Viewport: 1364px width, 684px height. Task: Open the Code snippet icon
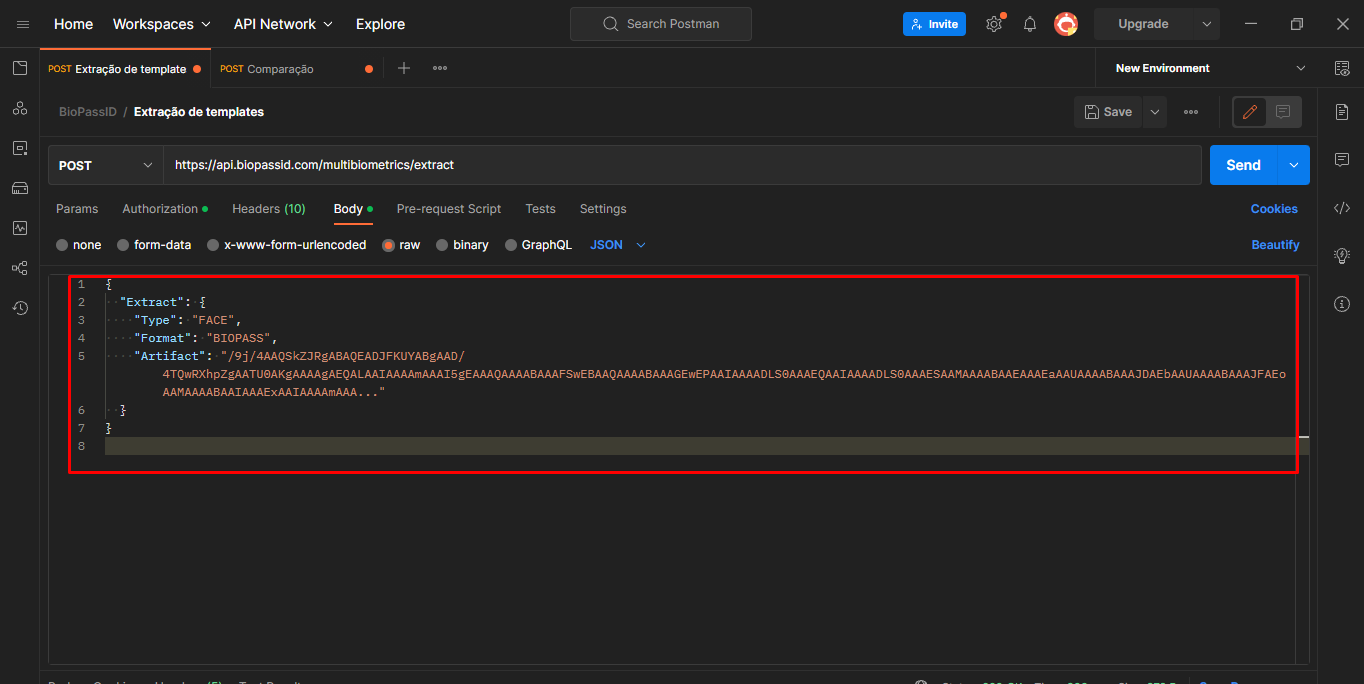(1342, 208)
